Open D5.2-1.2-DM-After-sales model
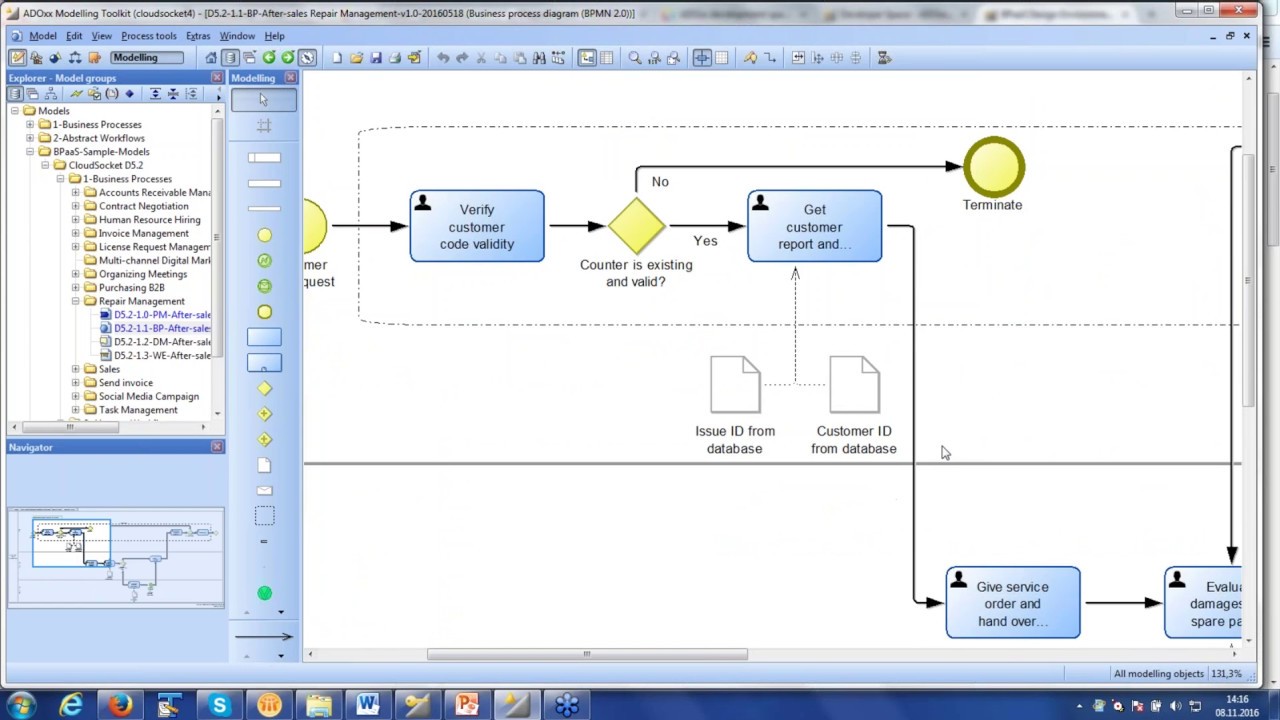 point(162,342)
